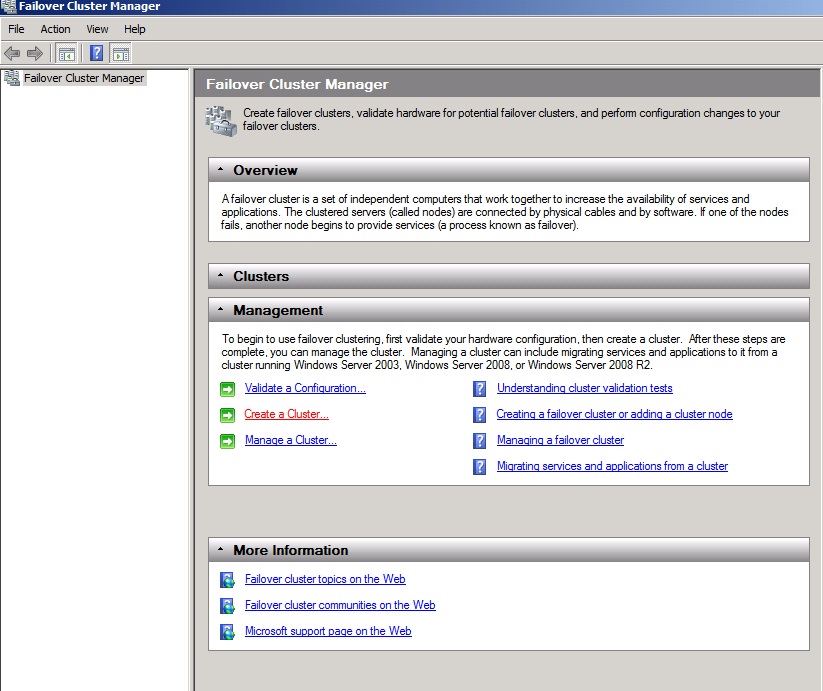823x691 pixels.
Task: Click the green arrow icon next to Create a Cluster
Action: point(227,415)
